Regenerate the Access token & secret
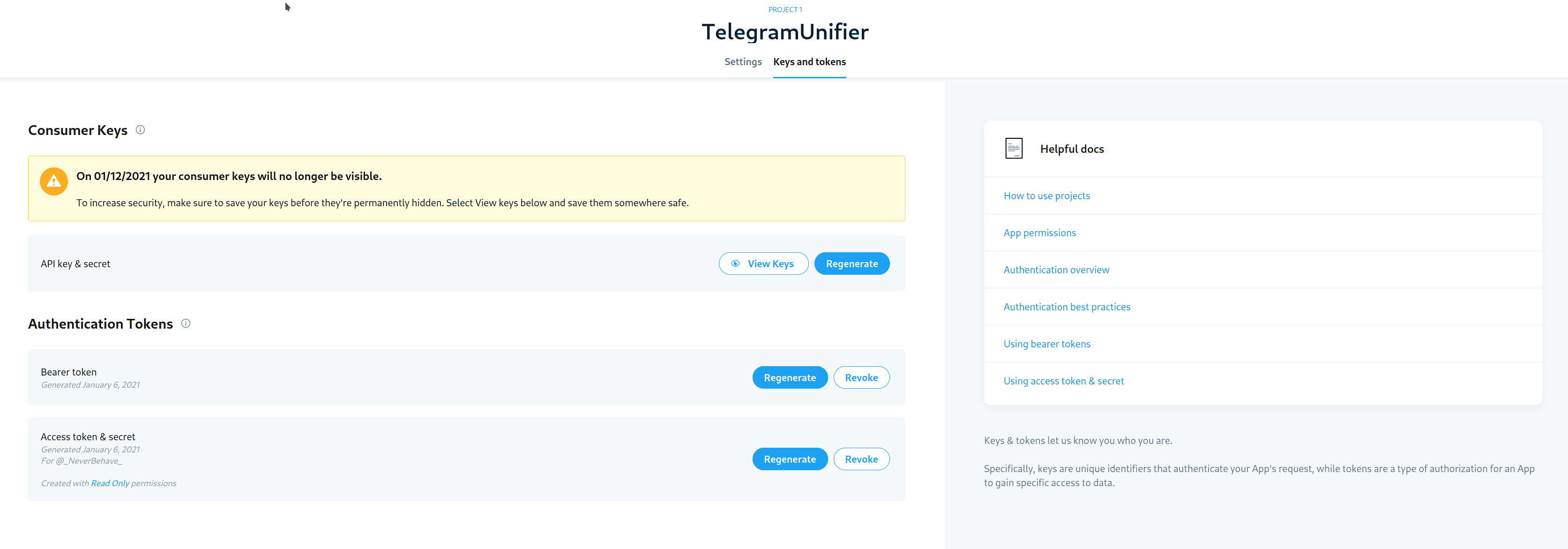1568x549 pixels. coord(790,459)
